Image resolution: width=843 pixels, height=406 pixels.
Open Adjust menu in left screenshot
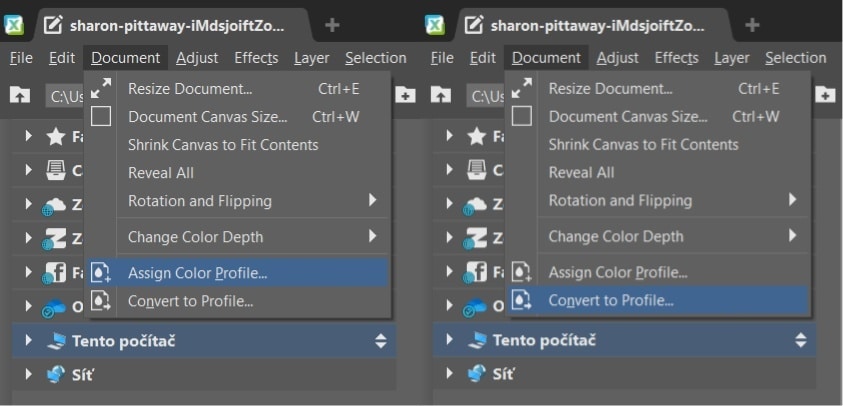[197, 58]
